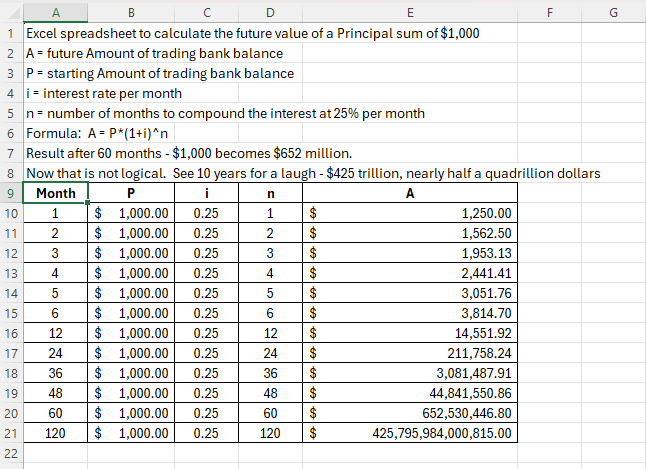Select the 'i' table header cell
The image size is (646, 469).
tap(206, 193)
